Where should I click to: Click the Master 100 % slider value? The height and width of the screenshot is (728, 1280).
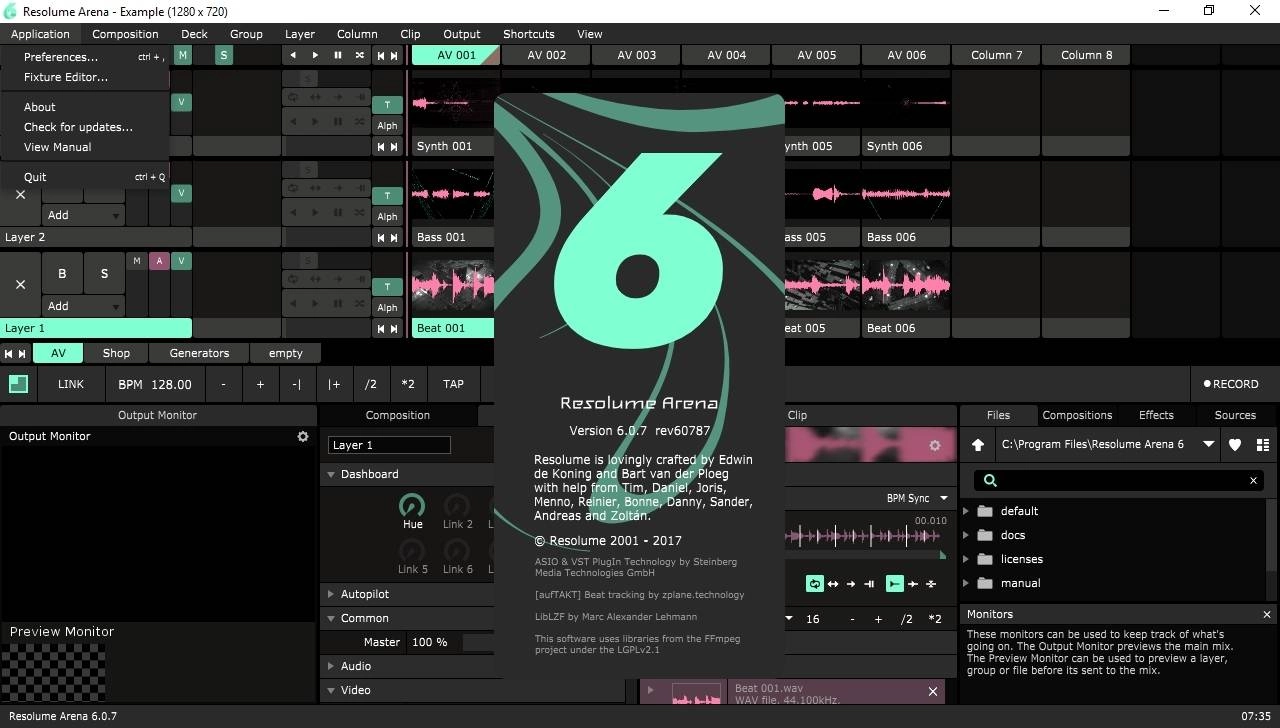tap(430, 642)
